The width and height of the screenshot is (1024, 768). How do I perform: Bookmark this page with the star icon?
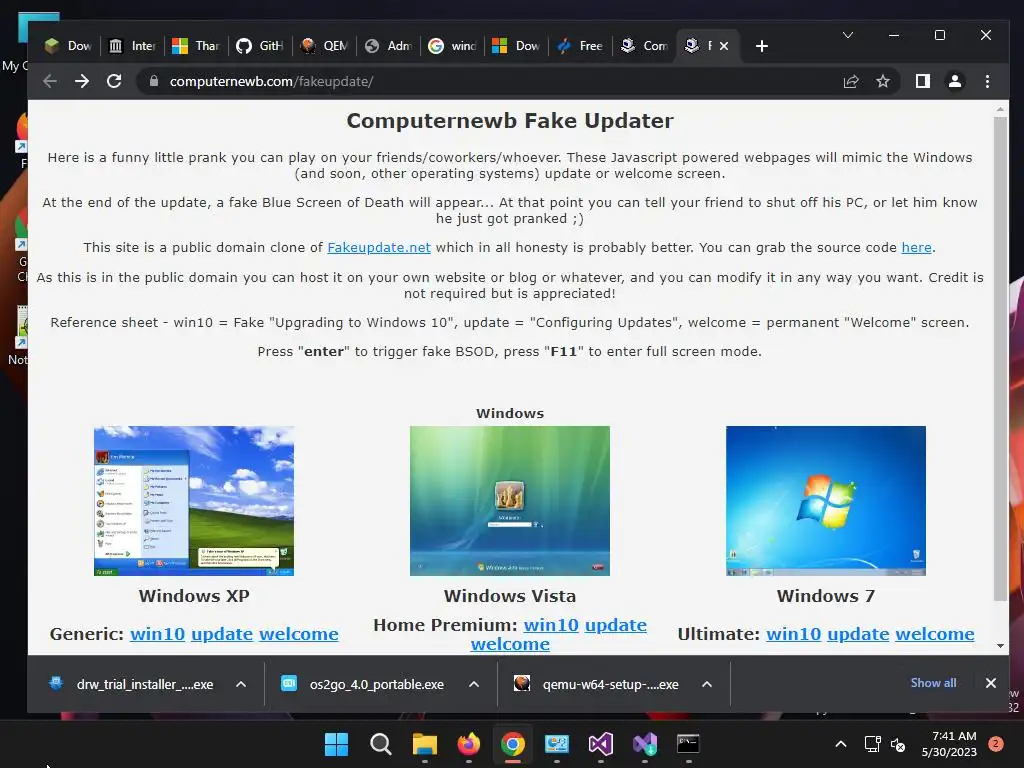tap(883, 81)
